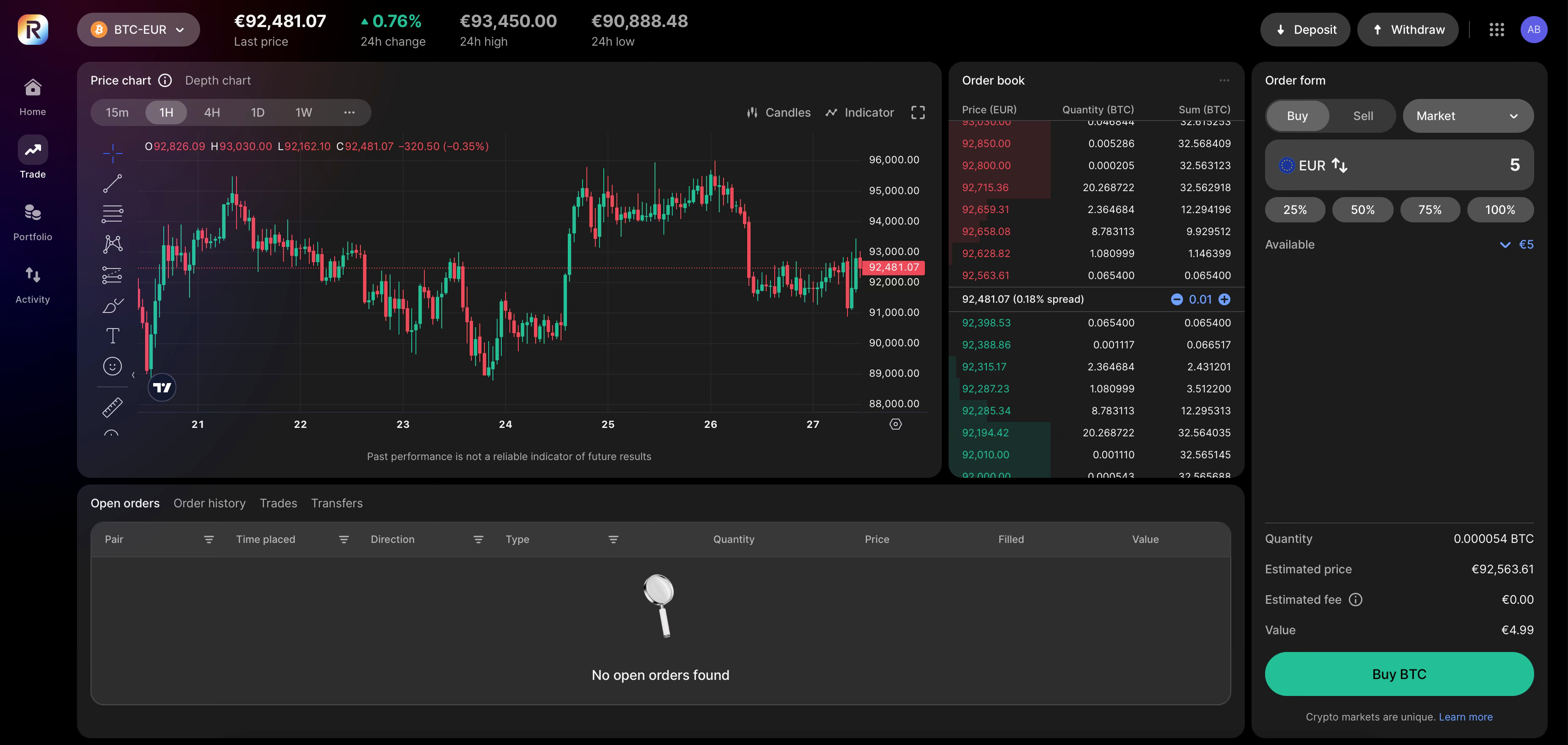Expand chart to fullscreen

917,112
